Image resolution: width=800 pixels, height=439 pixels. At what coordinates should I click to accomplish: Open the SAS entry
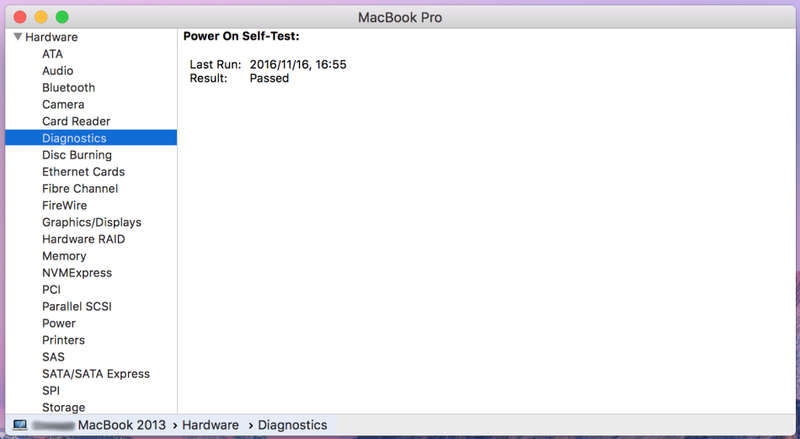coord(54,357)
